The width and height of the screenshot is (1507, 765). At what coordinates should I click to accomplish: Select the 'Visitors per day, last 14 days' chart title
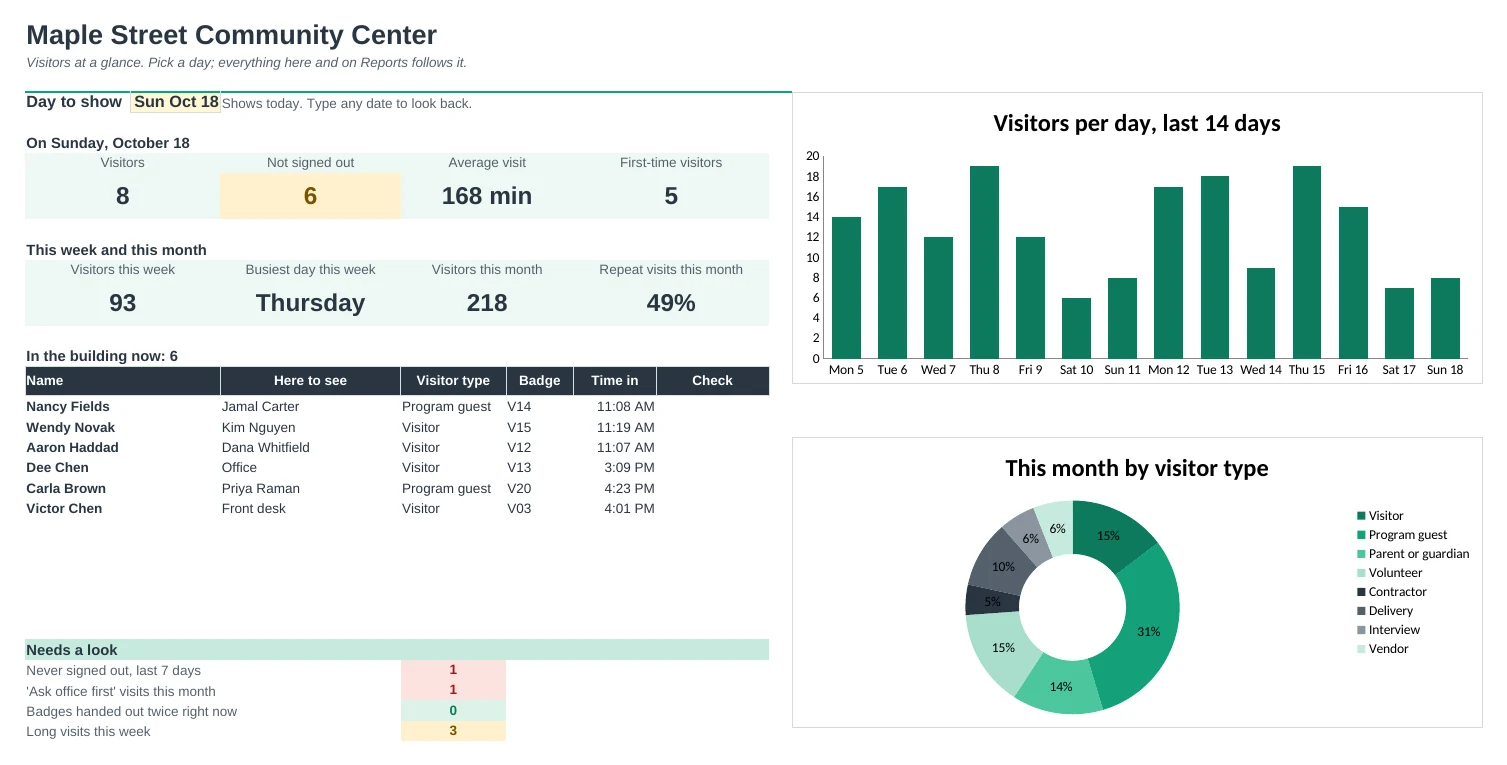[x=1136, y=124]
